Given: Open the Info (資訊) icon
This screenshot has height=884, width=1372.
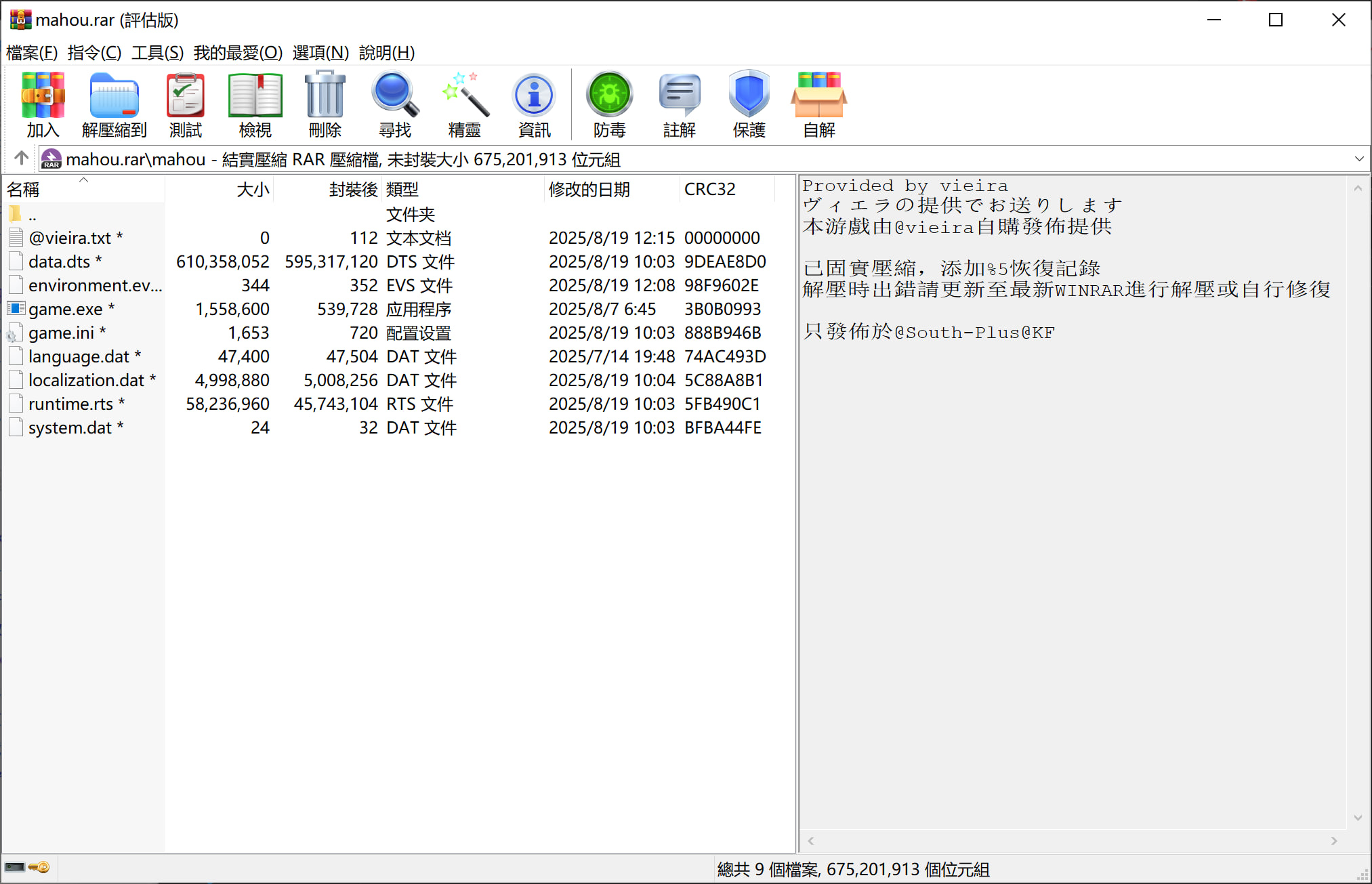Looking at the screenshot, I should pos(534,104).
